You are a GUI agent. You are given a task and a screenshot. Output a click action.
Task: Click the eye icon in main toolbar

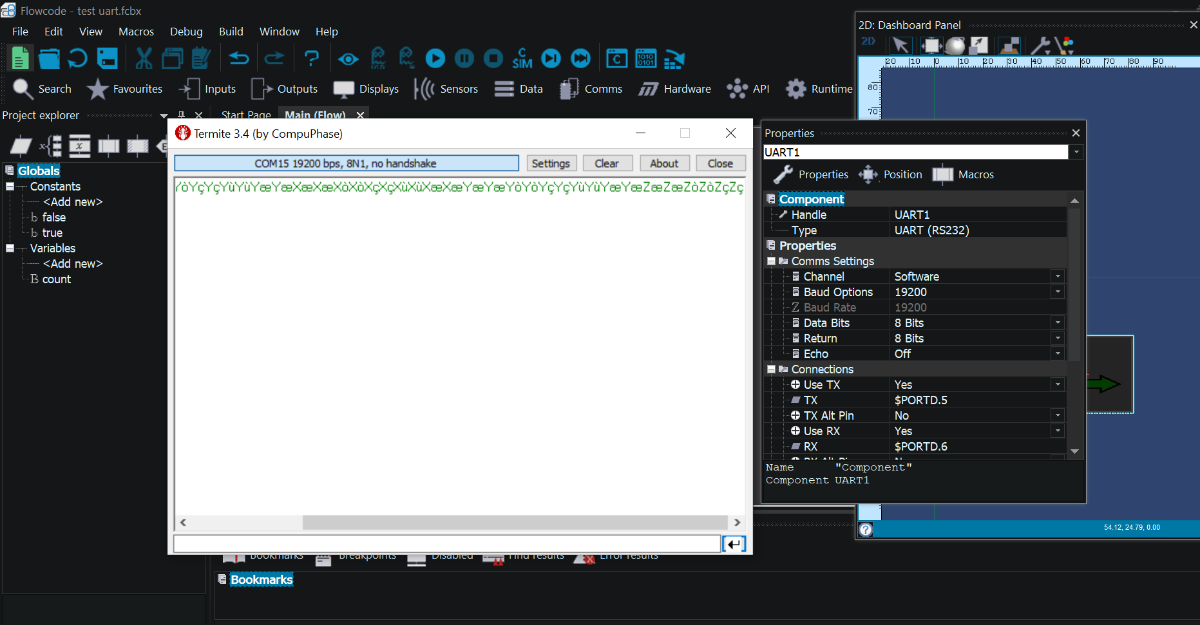click(x=348, y=59)
